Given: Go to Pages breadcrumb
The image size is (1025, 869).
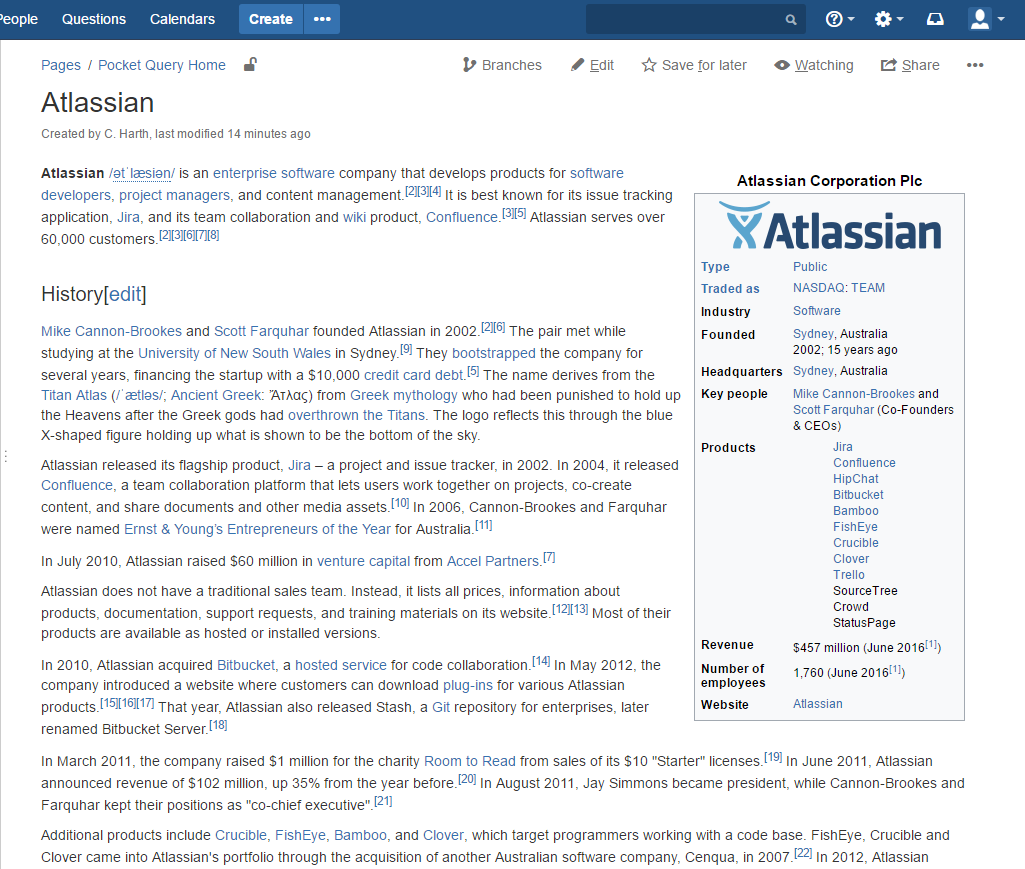Looking at the screenshot, I should pos(61,65).
